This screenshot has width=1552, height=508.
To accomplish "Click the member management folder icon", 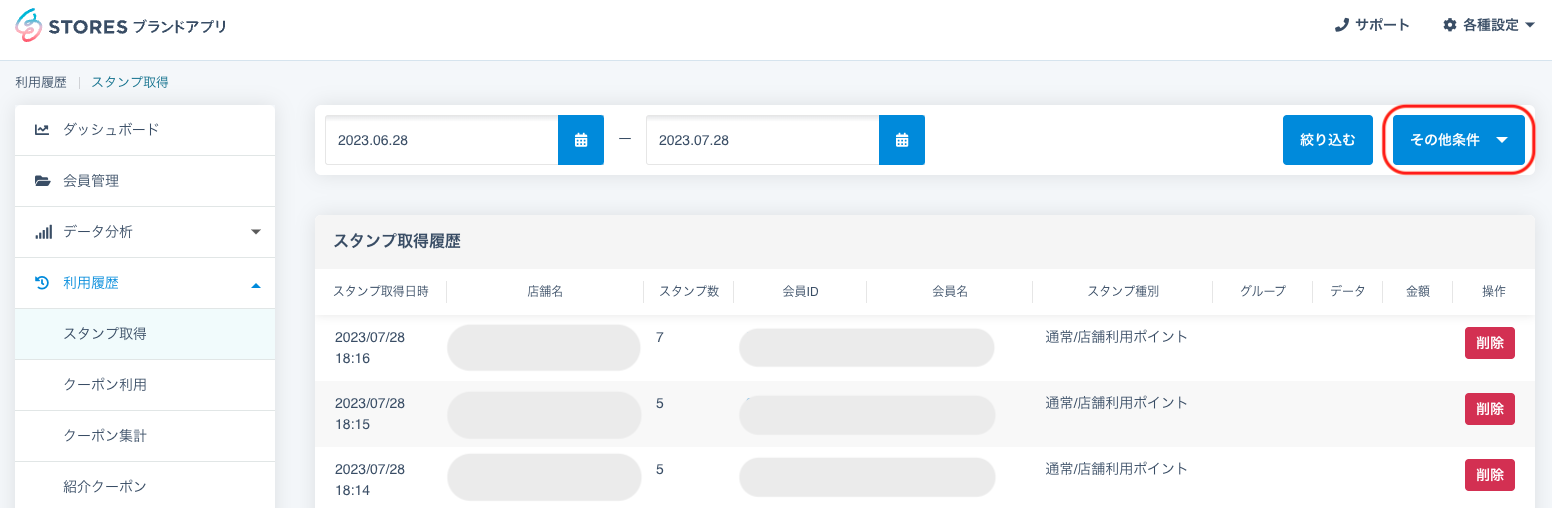I will click(x=42, y=181).
